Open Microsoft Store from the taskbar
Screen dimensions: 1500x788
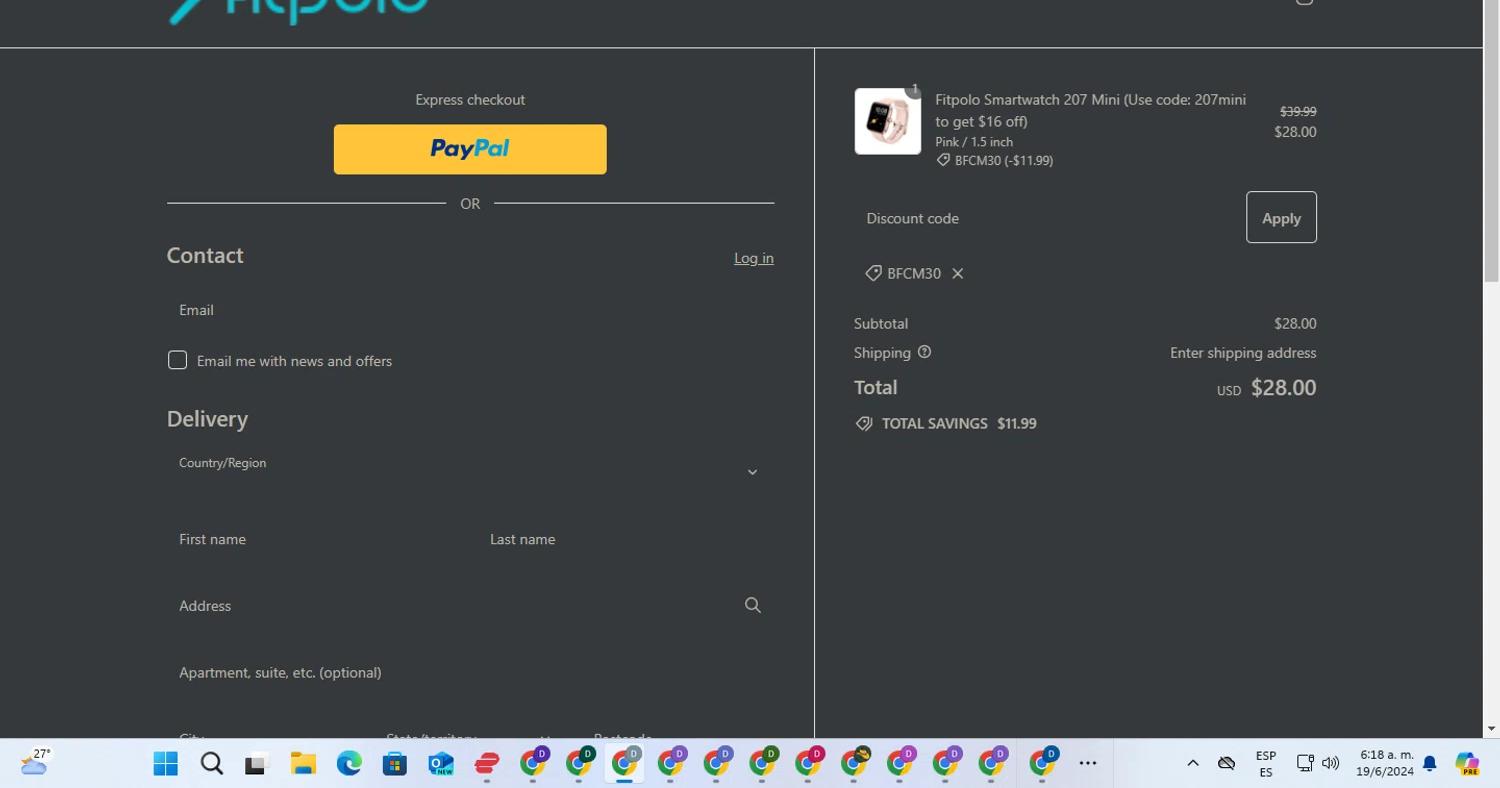pos(395,764)
